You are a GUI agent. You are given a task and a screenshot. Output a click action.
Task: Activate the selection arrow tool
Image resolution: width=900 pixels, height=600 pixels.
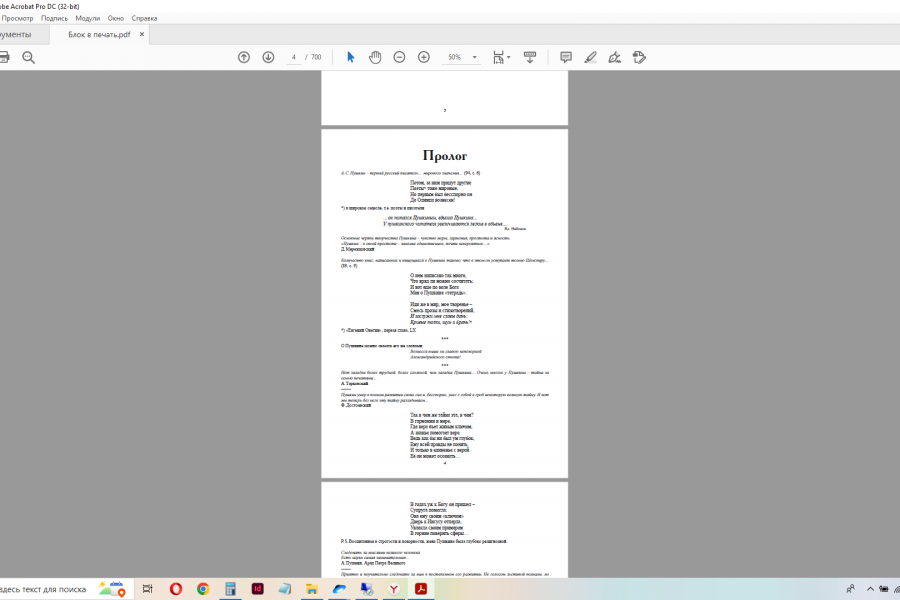point(351,57)
